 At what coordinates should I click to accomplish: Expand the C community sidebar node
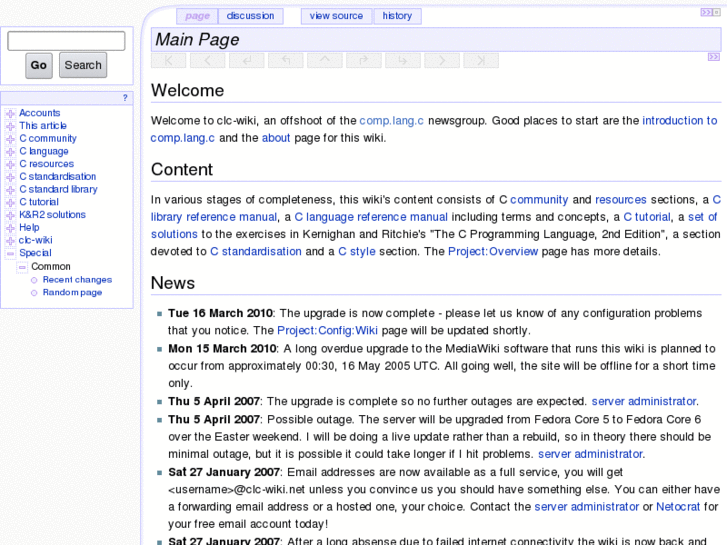tap(10, 139)
